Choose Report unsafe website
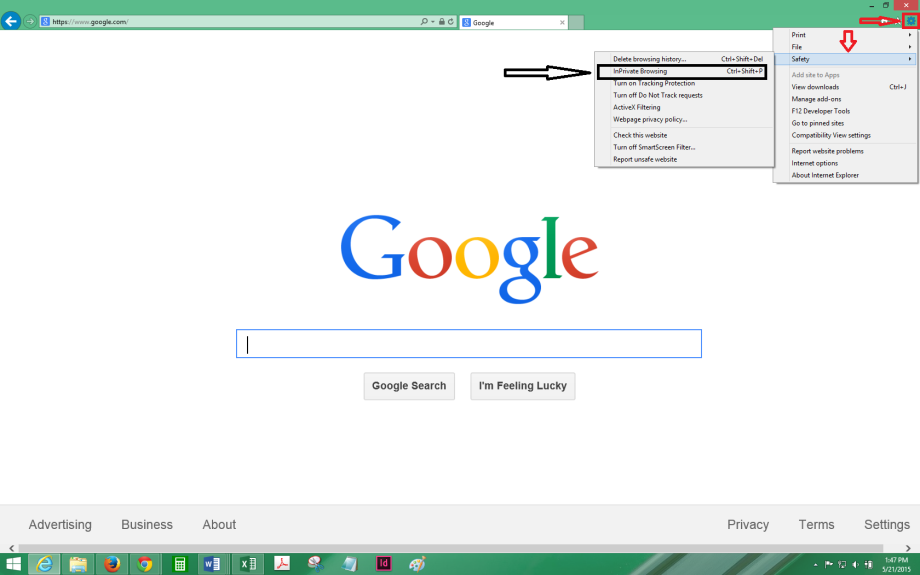The height and width of the screenshot is (575, 920). point(684,159)
